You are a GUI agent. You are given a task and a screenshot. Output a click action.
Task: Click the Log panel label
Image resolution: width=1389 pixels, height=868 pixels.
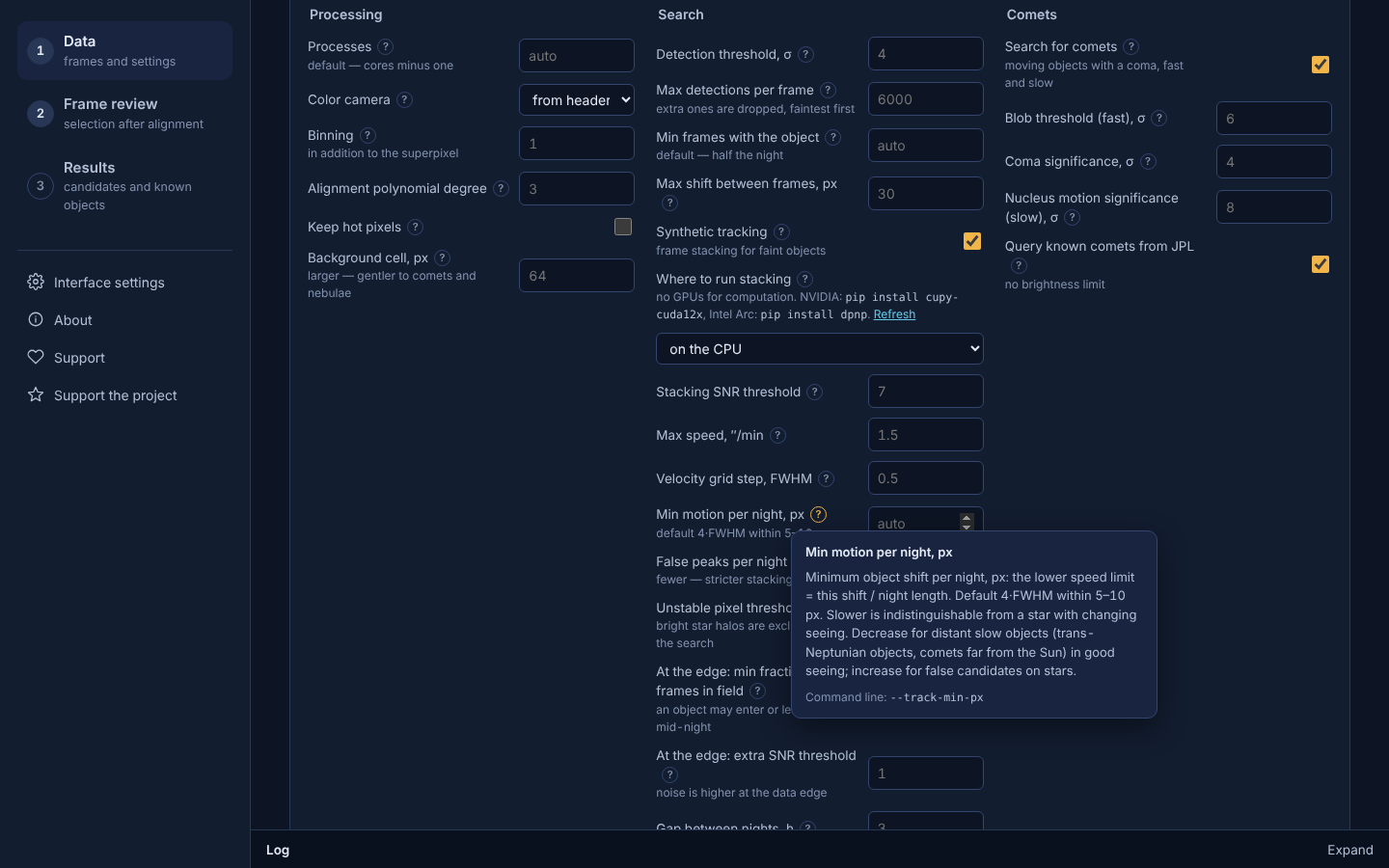278,850
